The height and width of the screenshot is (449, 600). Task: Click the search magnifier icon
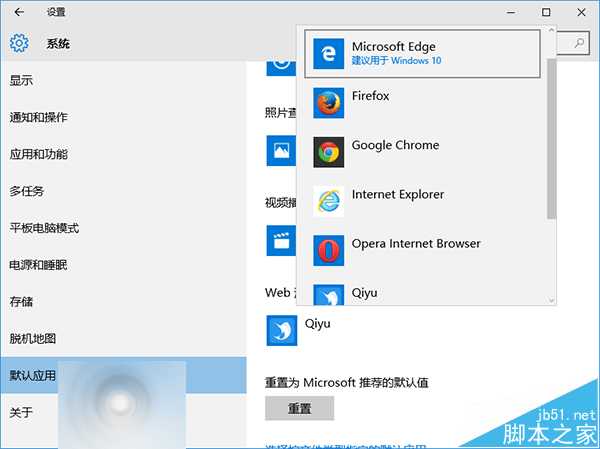pos(579,43)
